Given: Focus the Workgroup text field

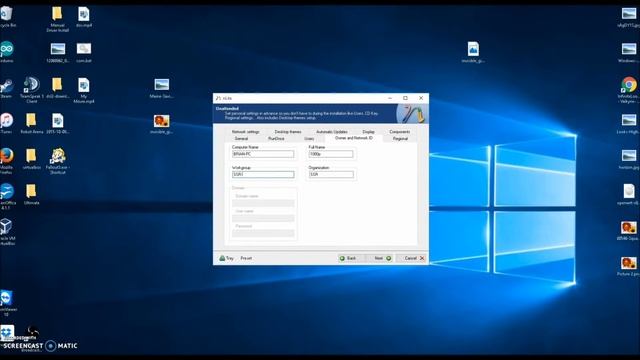Looking at the screenshot, I should click(x=263, y=174).
